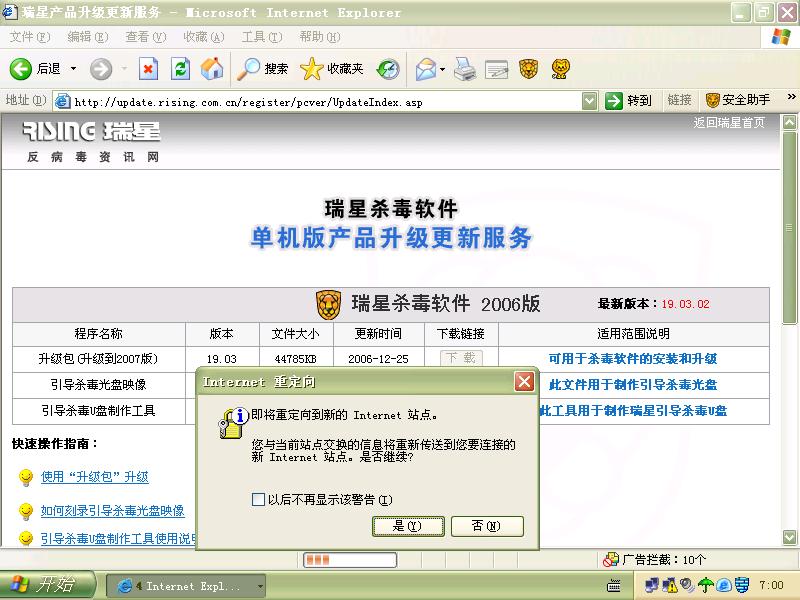Go back with the Back arrow icon
The width and height of the screenshot is (800, 600).
[21, 68]
